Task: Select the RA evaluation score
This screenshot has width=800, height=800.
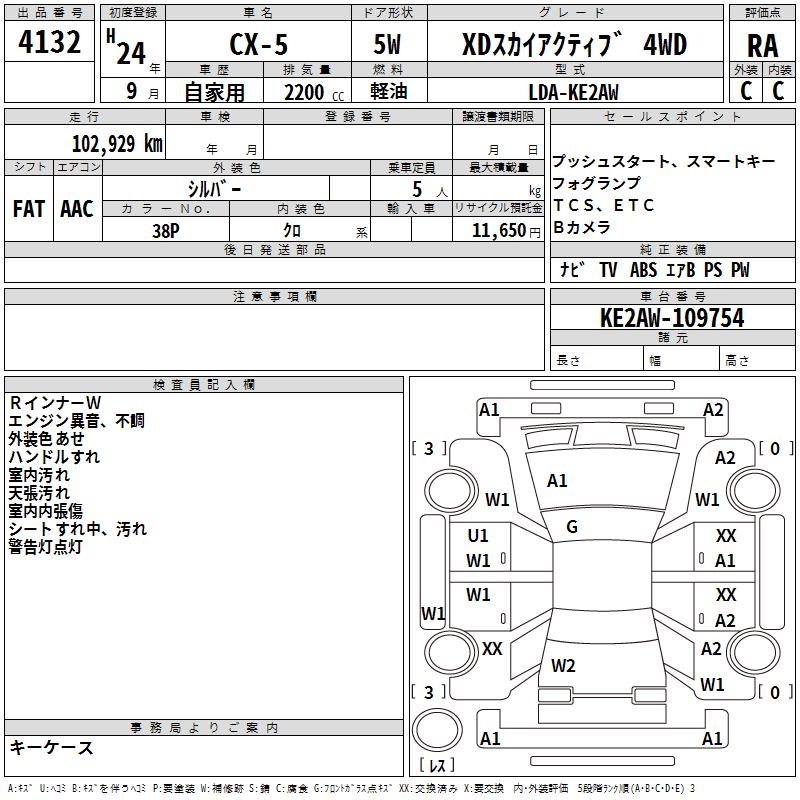Action: tap(762, 46)
